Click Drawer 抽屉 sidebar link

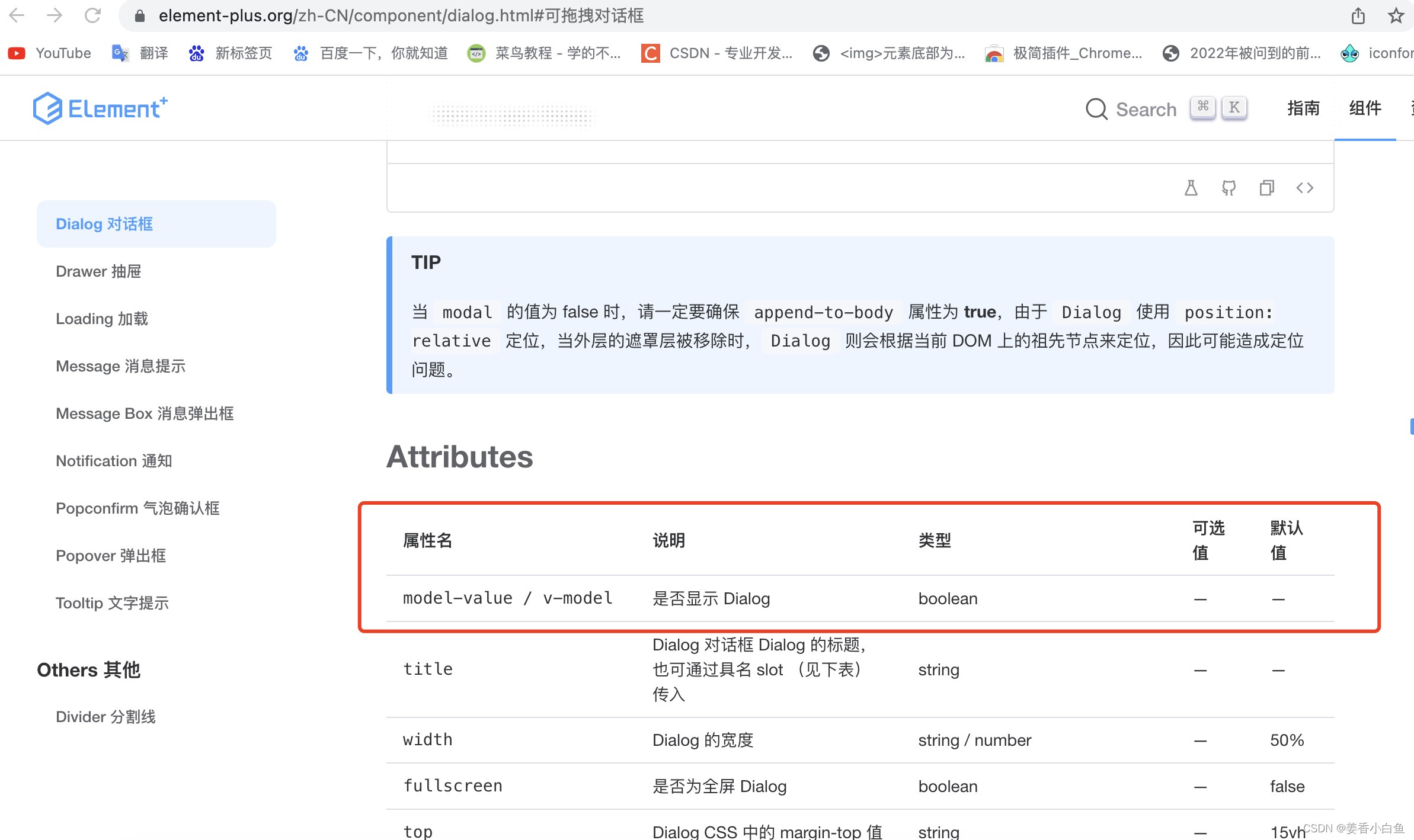(x=99, y=271)
